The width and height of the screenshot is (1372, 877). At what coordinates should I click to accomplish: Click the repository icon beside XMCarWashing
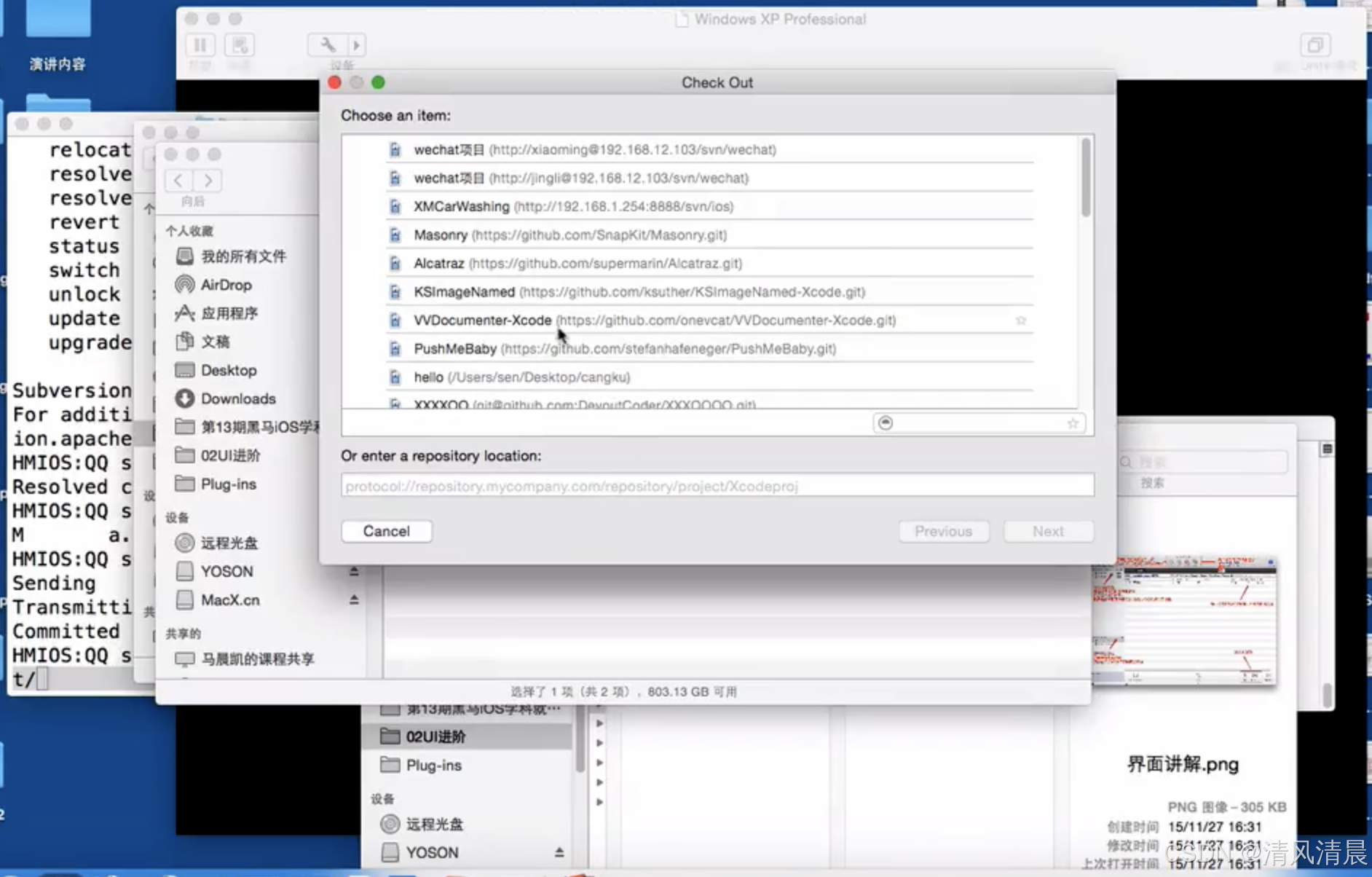pos(395,206)
